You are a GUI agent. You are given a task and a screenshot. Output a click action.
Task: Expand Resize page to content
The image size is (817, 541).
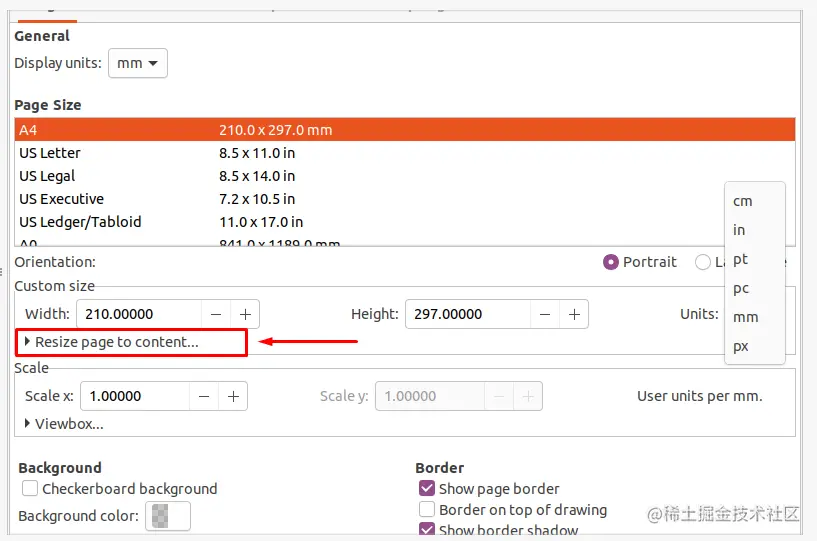tap(112, 342)
